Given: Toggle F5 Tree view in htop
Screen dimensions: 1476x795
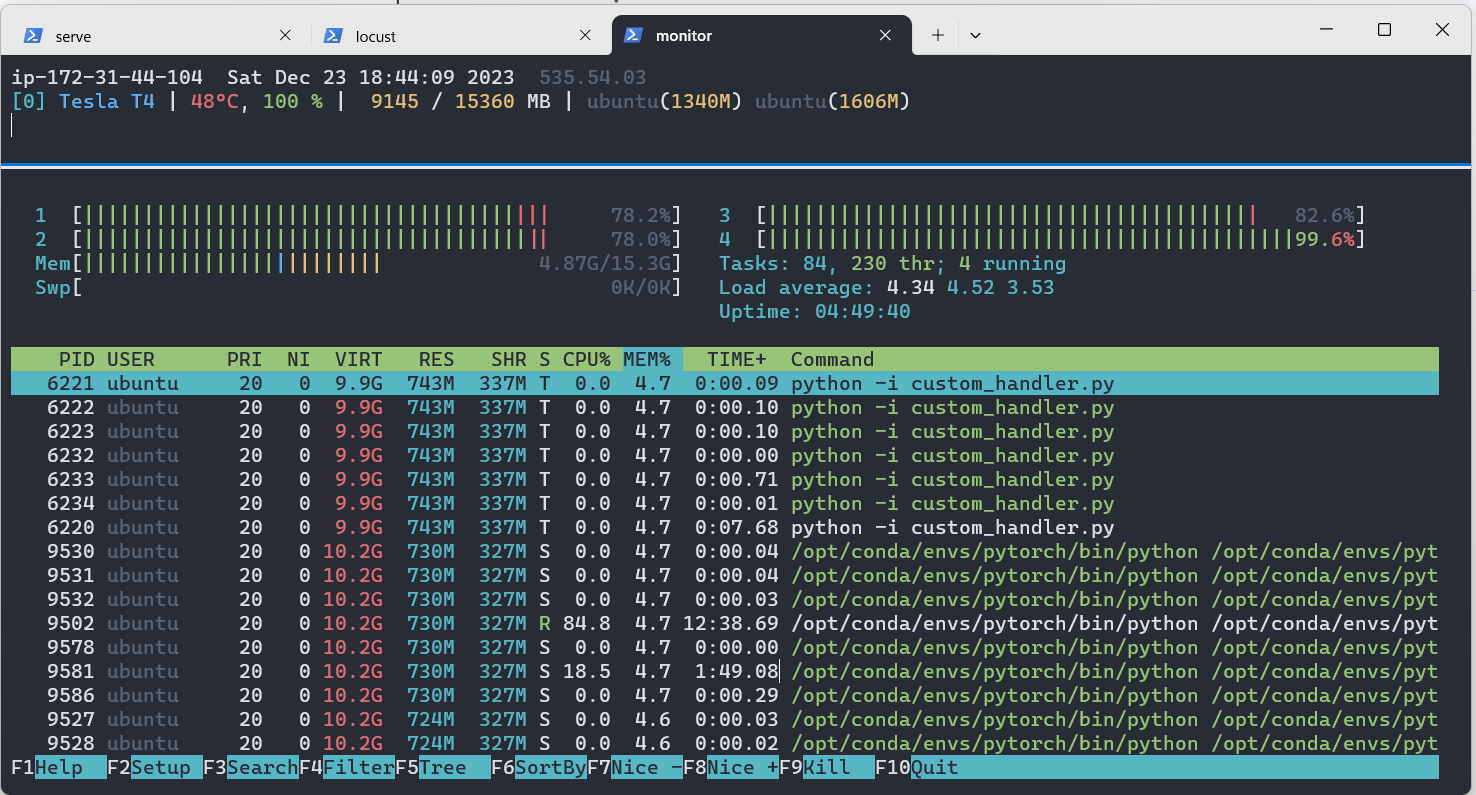Looking at the screenshot, I should (x=443, y=767).
